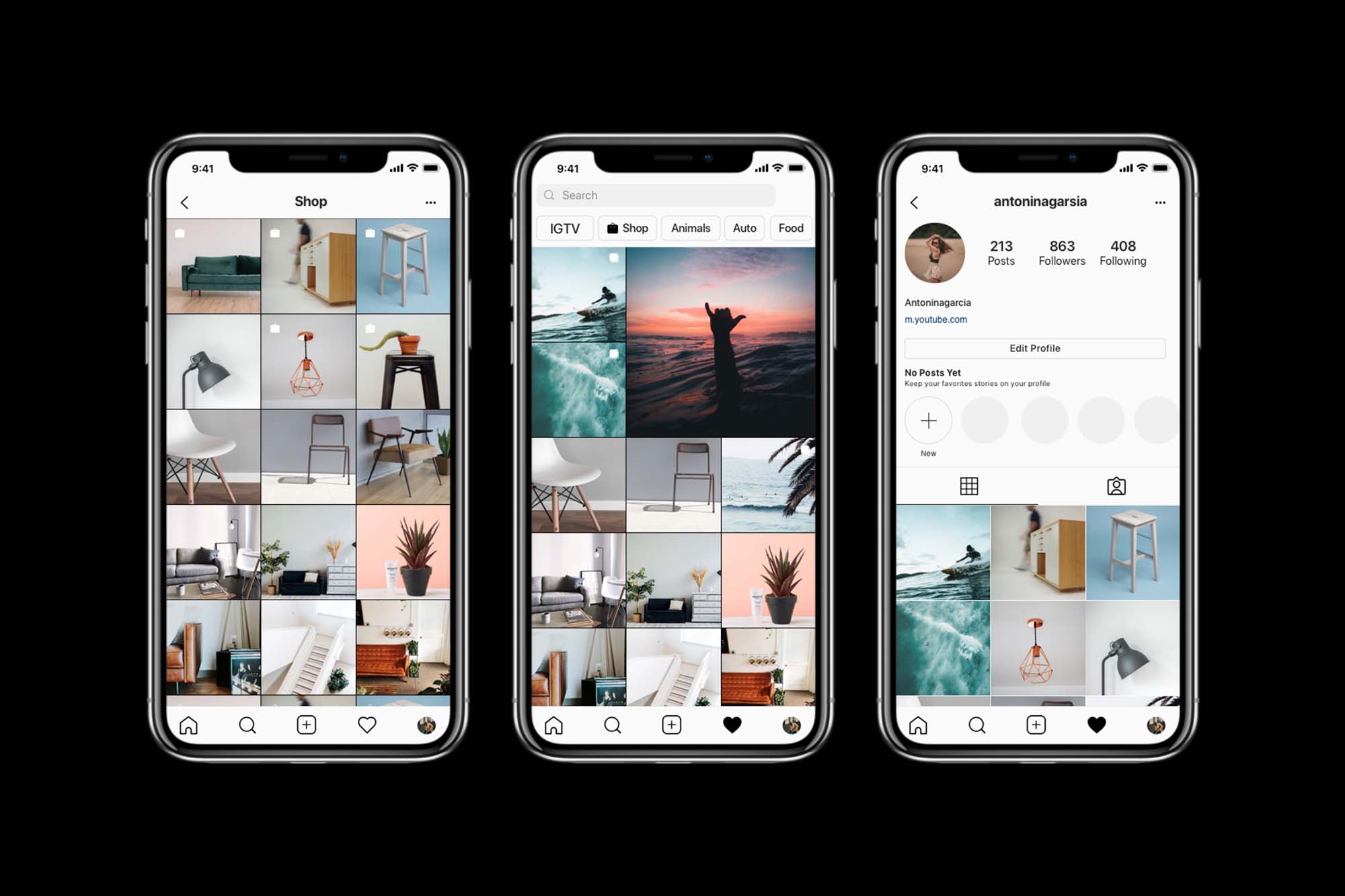Tap the New story circle button

(x=928, y=420)
